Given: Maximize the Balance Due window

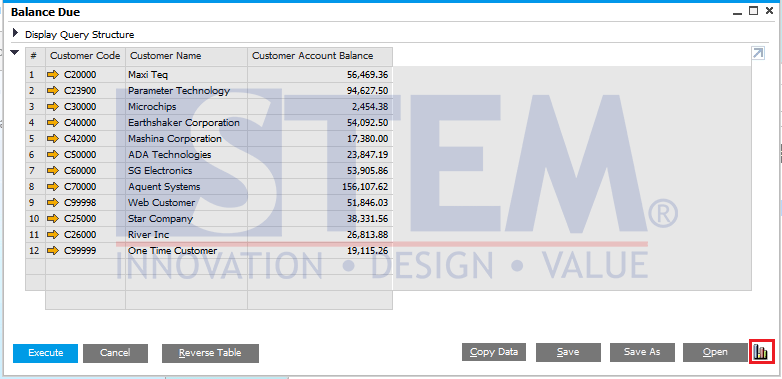Looking at the screenshot, I should 754,10.
